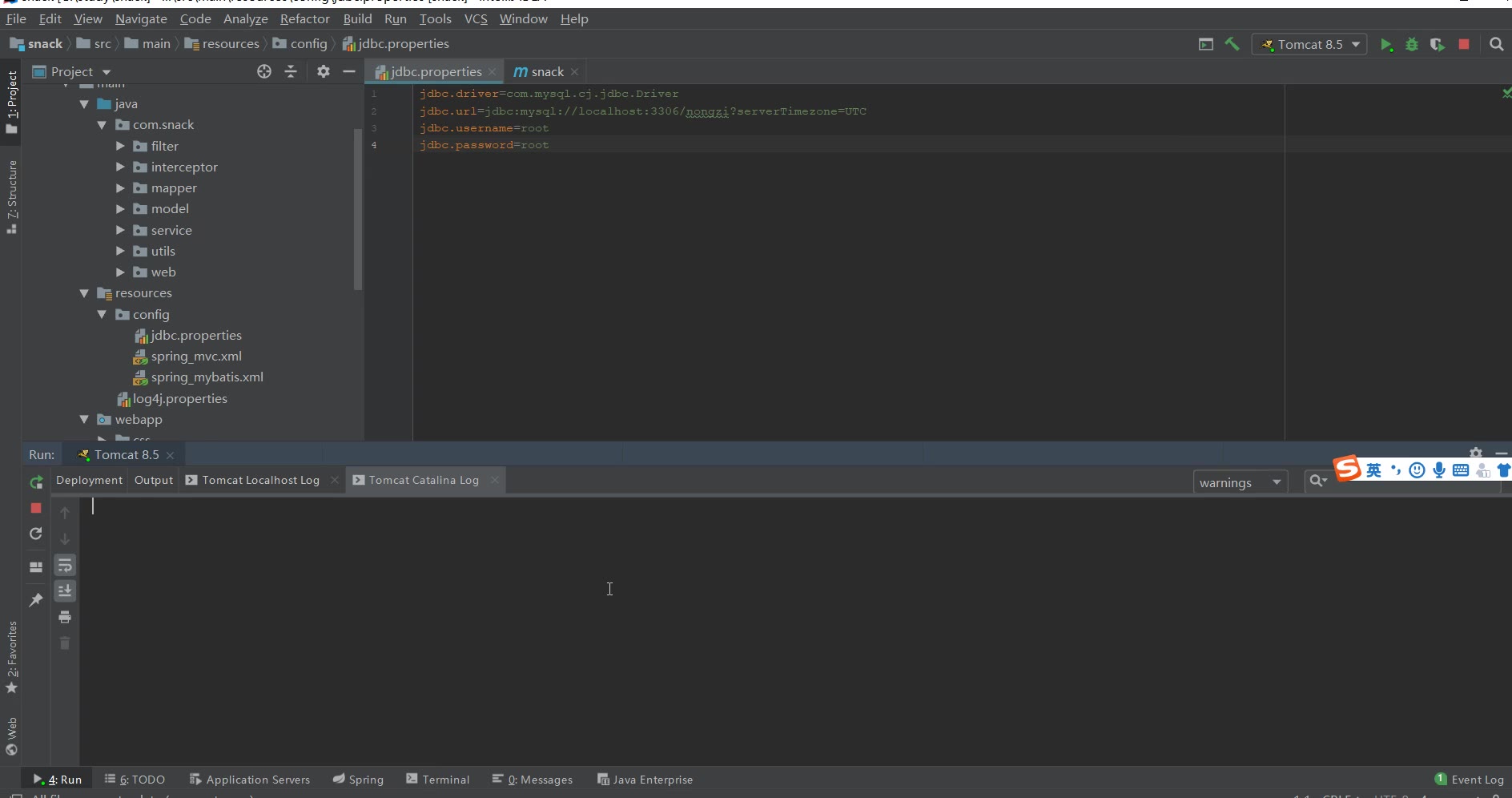Toggle soft-wrap in console
The image size is (1512, 798).
[x=65, y=566]
